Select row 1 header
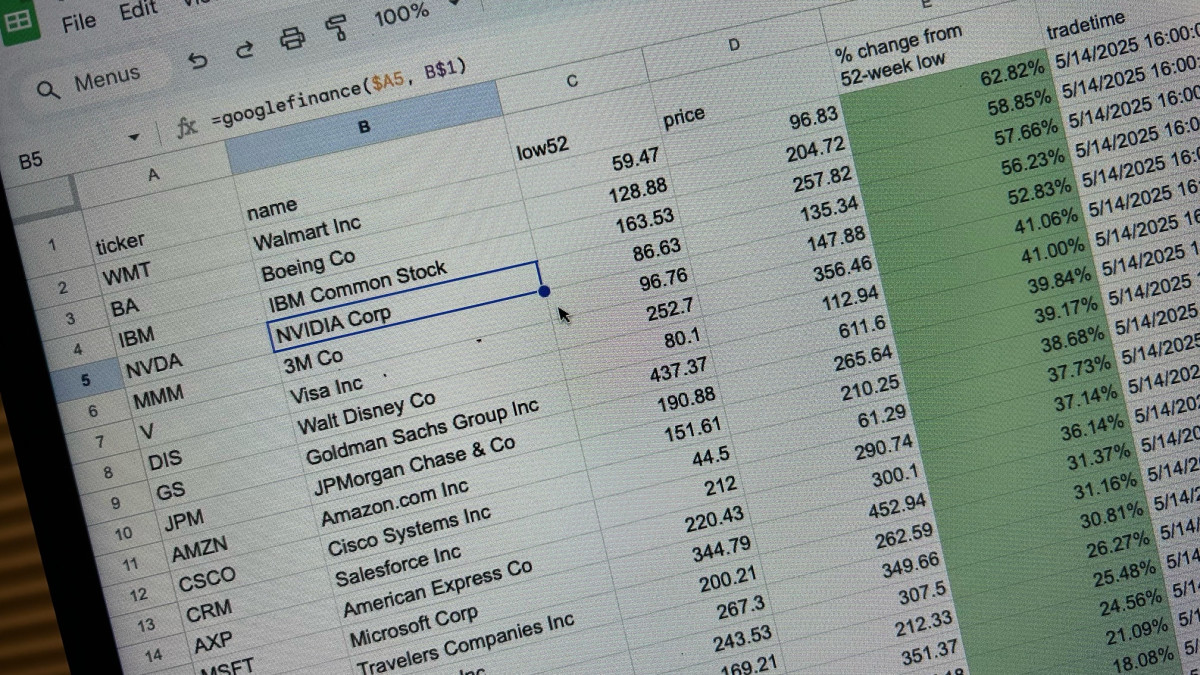The height and width of the screenshot is (675, 1200). (x=50, y=243)
